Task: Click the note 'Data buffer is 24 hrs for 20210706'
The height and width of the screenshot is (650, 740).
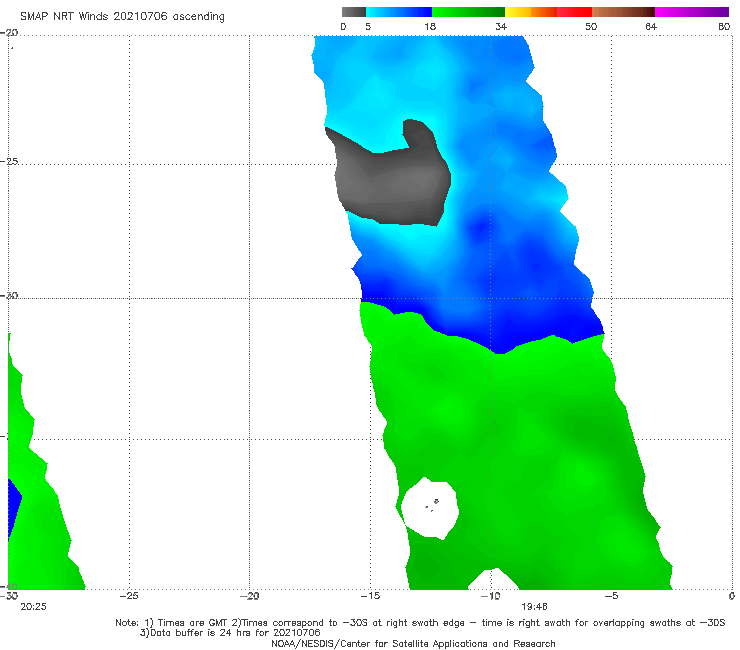Action: 230,633
